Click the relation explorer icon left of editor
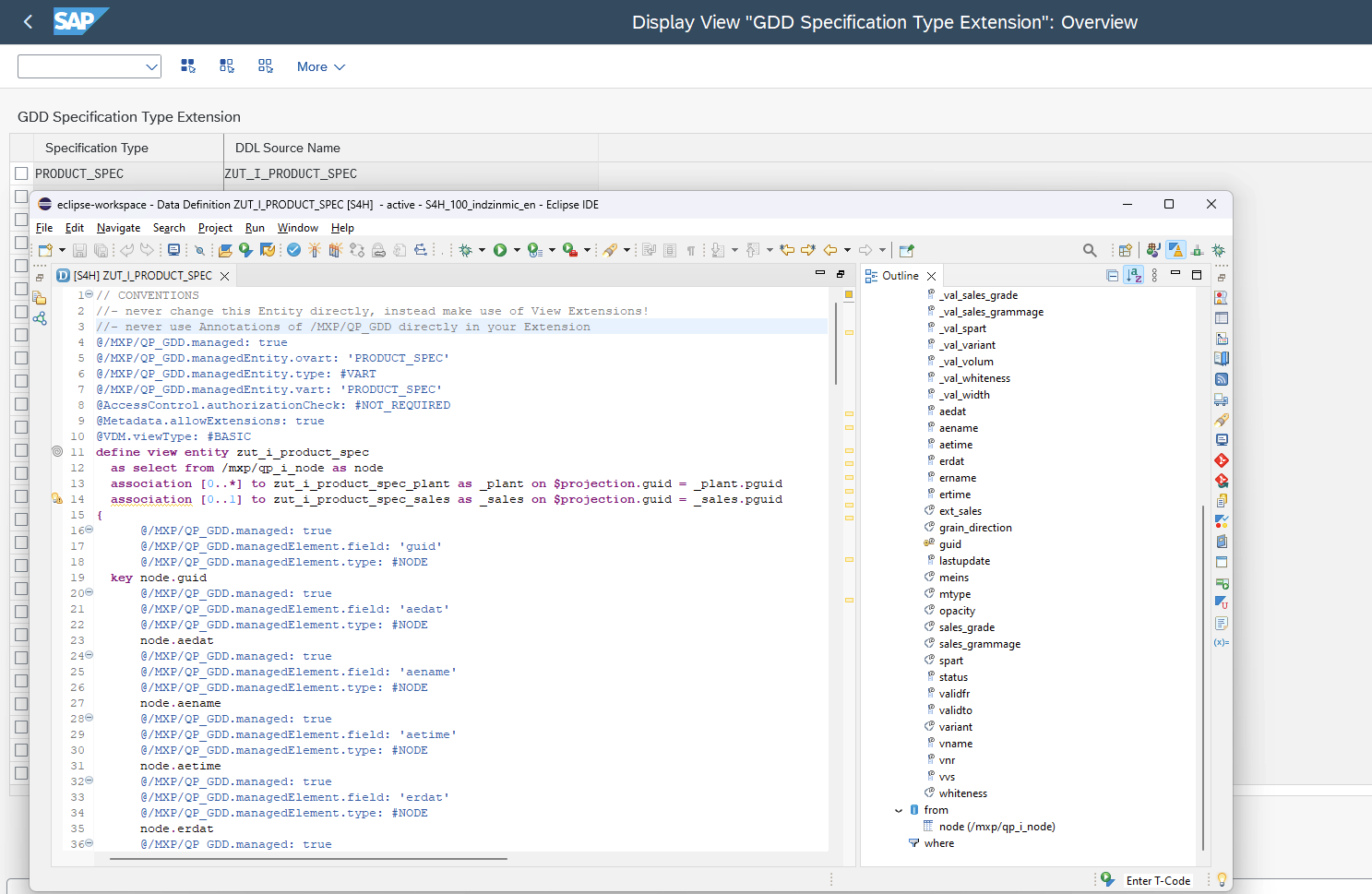Viewport: 1372px width, 894px height. click(40, 318)
